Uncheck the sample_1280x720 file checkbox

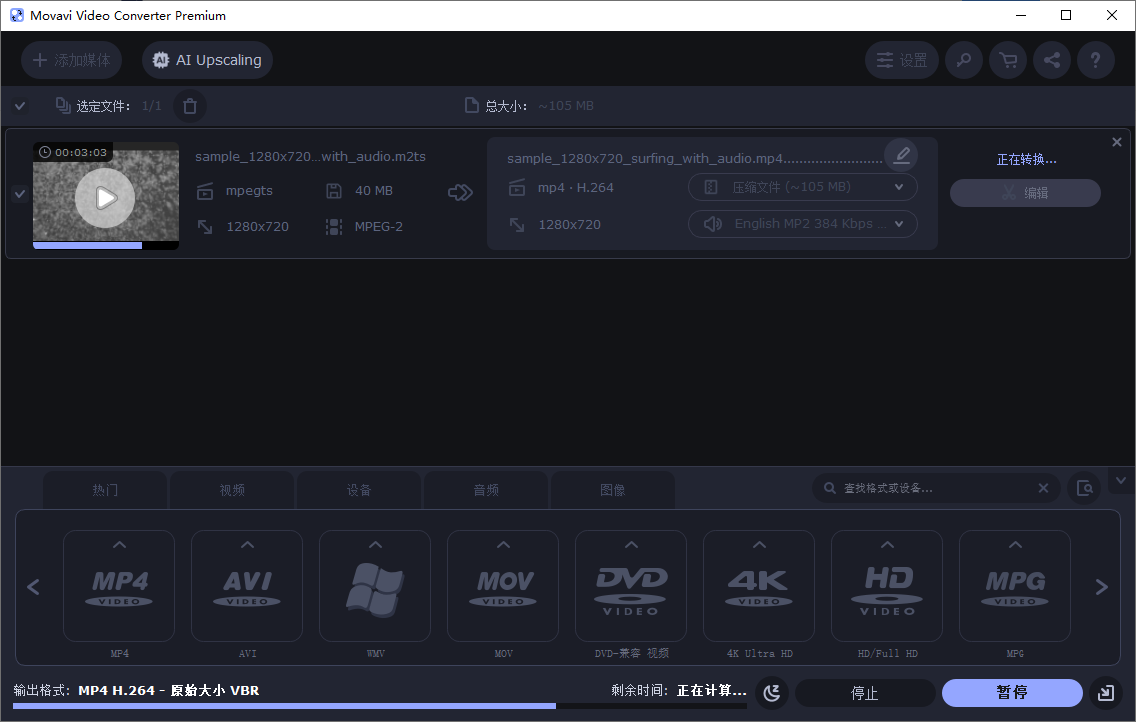(20, 194)
